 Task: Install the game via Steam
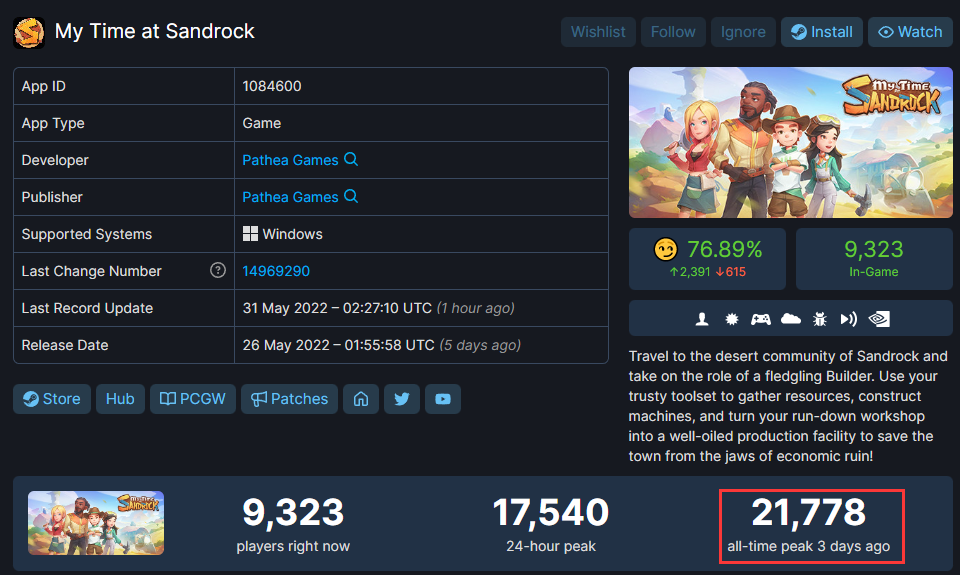point(822,32)
